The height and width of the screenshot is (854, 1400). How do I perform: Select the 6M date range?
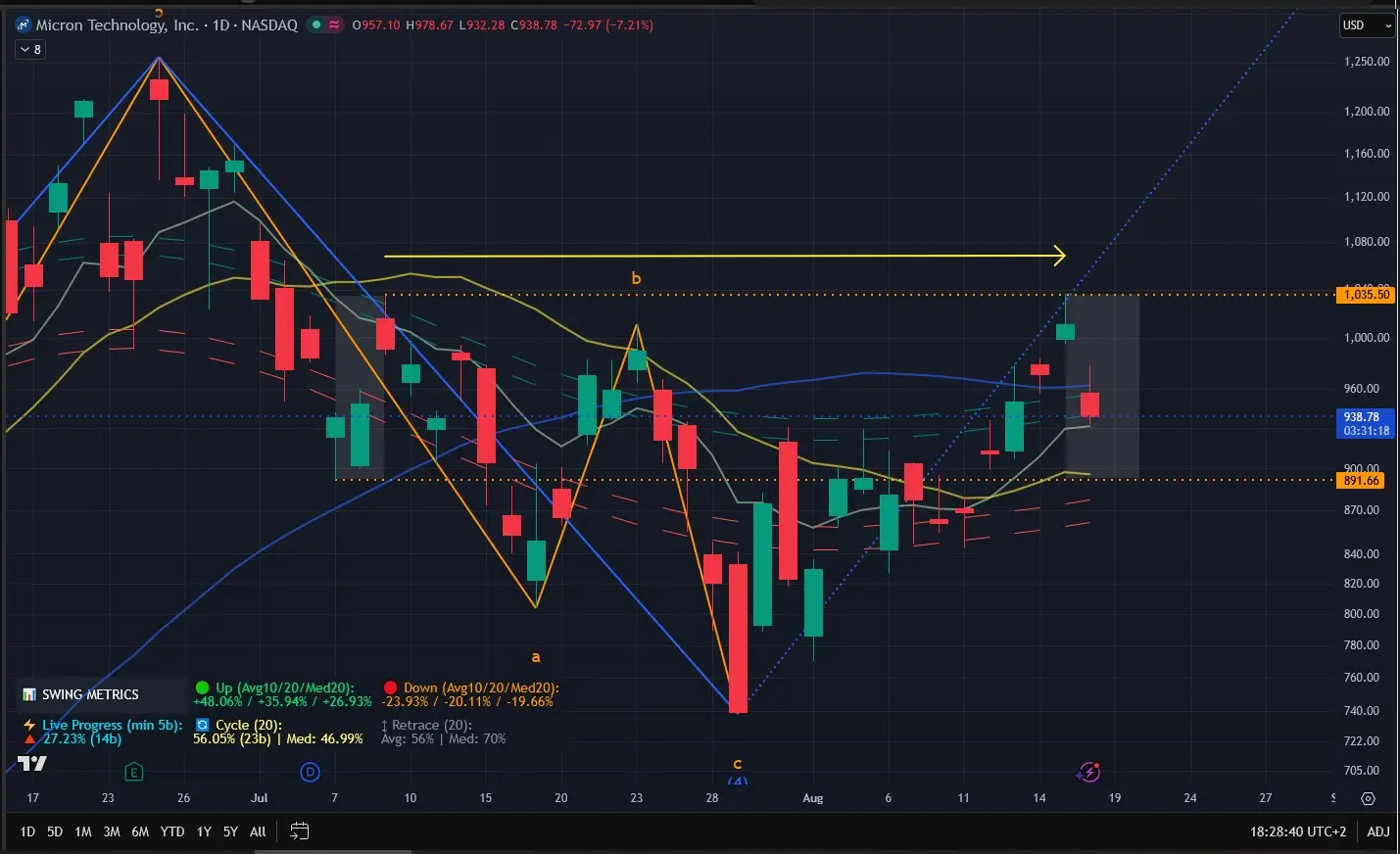point(140,831)
